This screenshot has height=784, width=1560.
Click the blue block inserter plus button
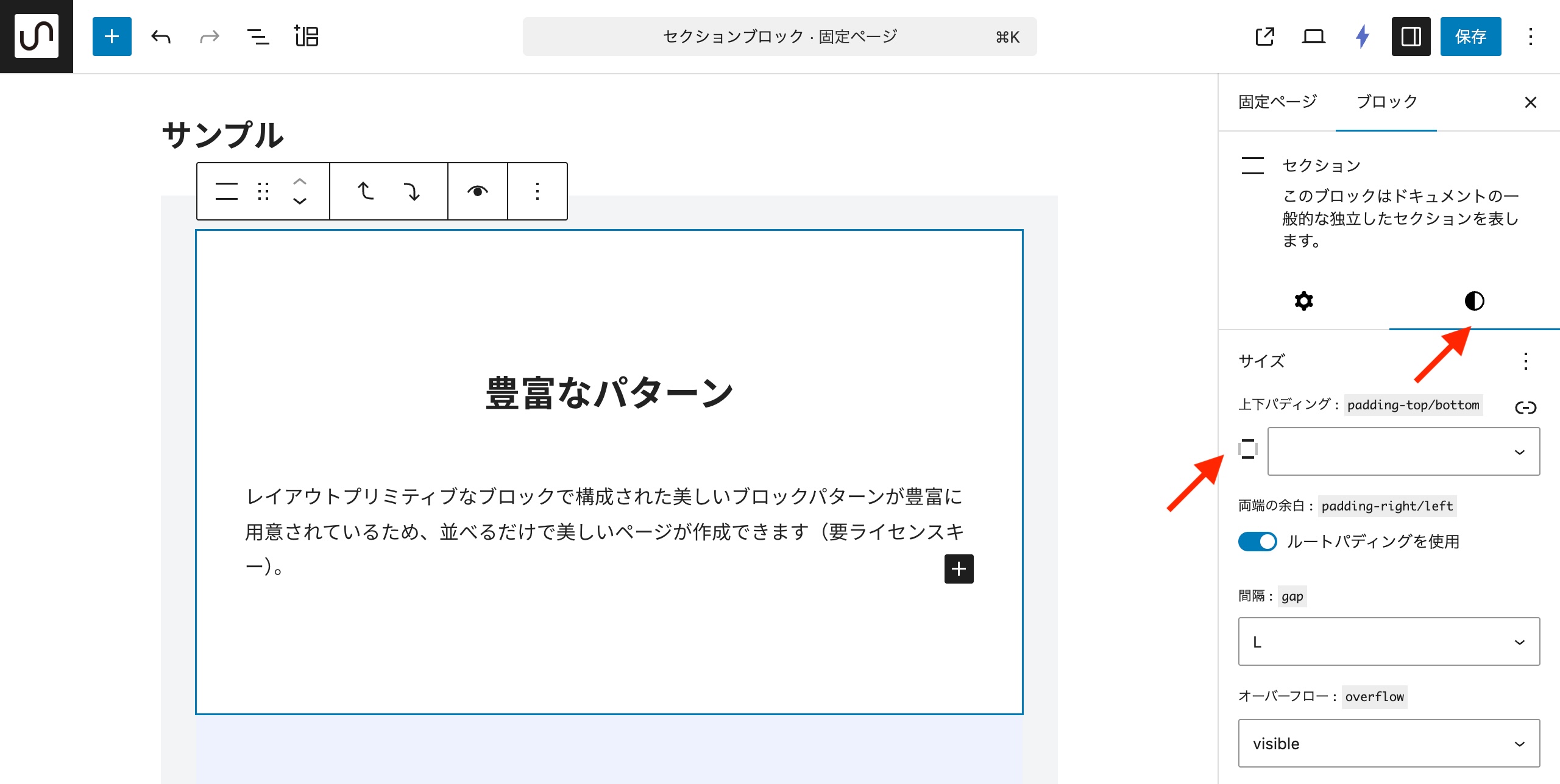[x=112, y=37]
